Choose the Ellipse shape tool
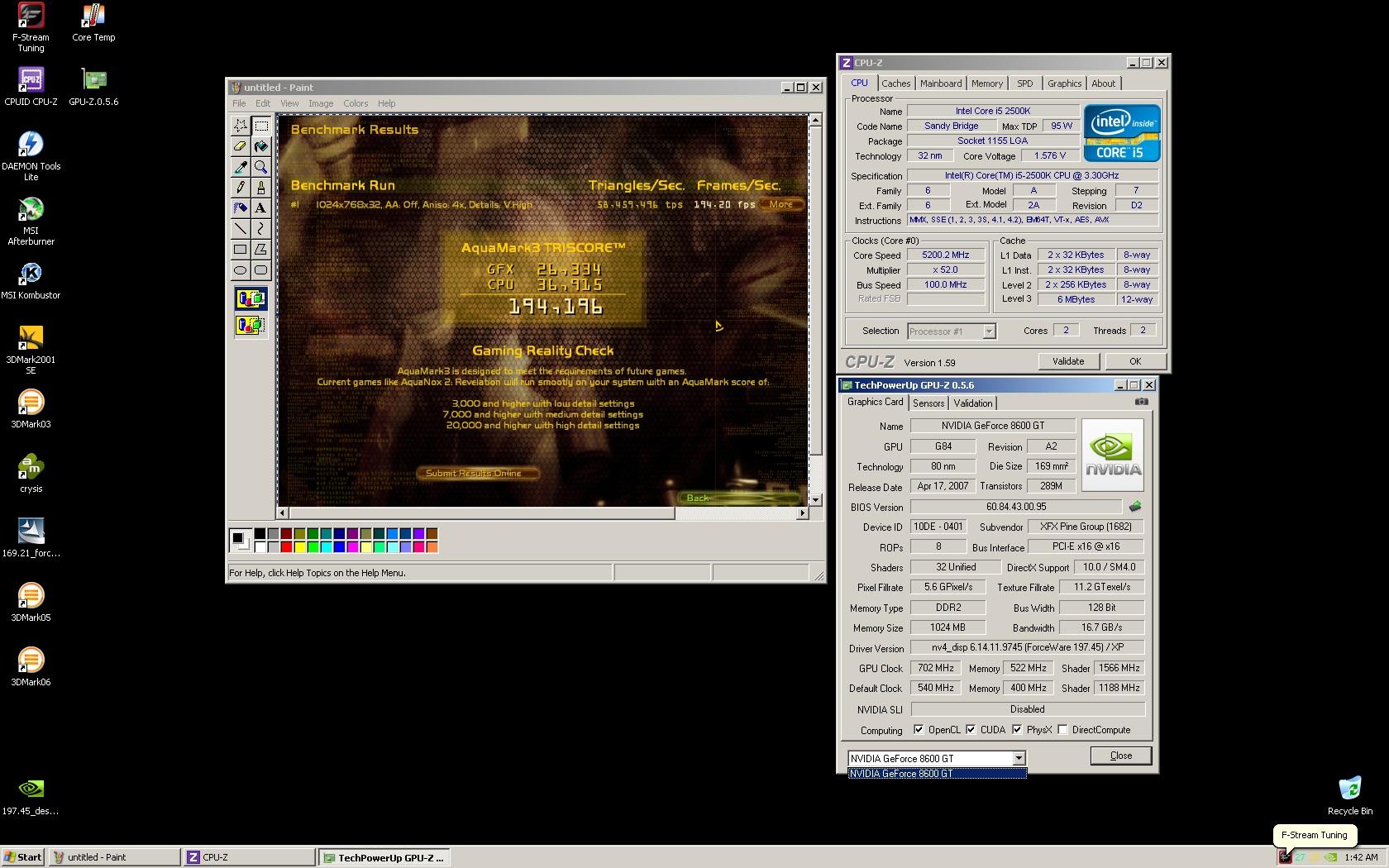Image resolution: width=1389 pixels, height=868 pixels. tap(240, 269)
